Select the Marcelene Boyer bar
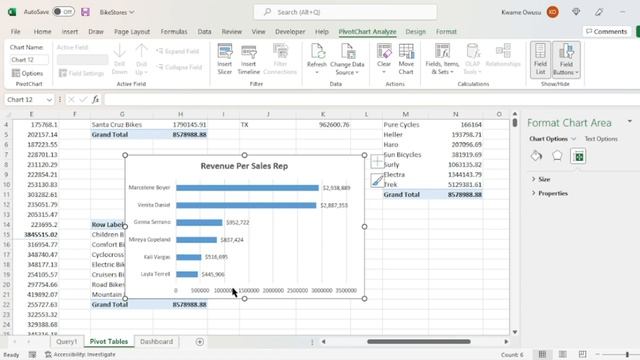Viewport: 640px width, 360px height. [247, 188]
